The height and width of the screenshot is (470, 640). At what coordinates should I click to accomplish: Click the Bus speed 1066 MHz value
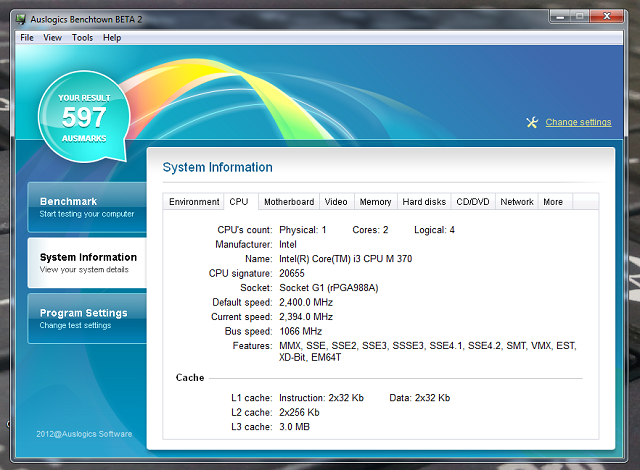click(300, 331)
